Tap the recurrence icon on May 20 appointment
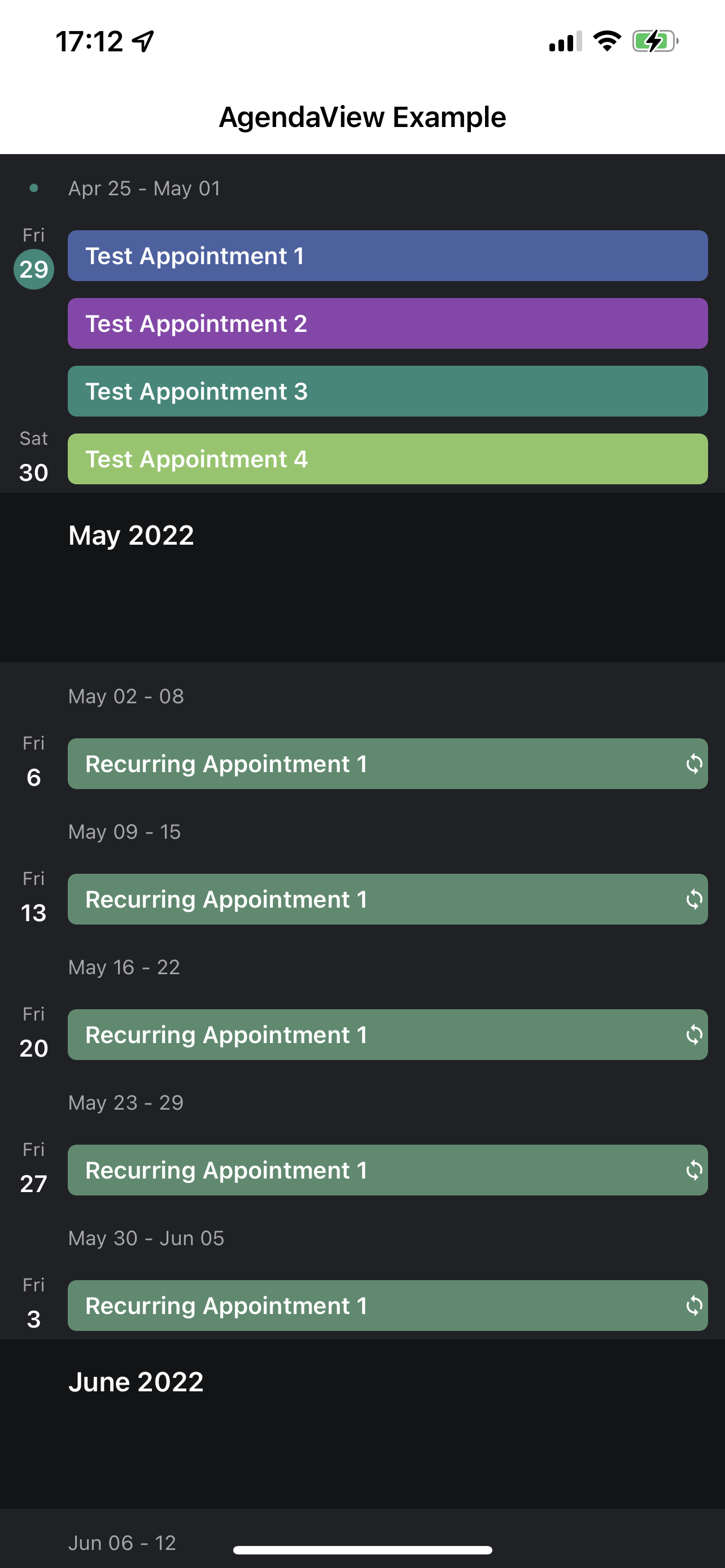This screenshot has height=1568, width=725. (694, 1035)
